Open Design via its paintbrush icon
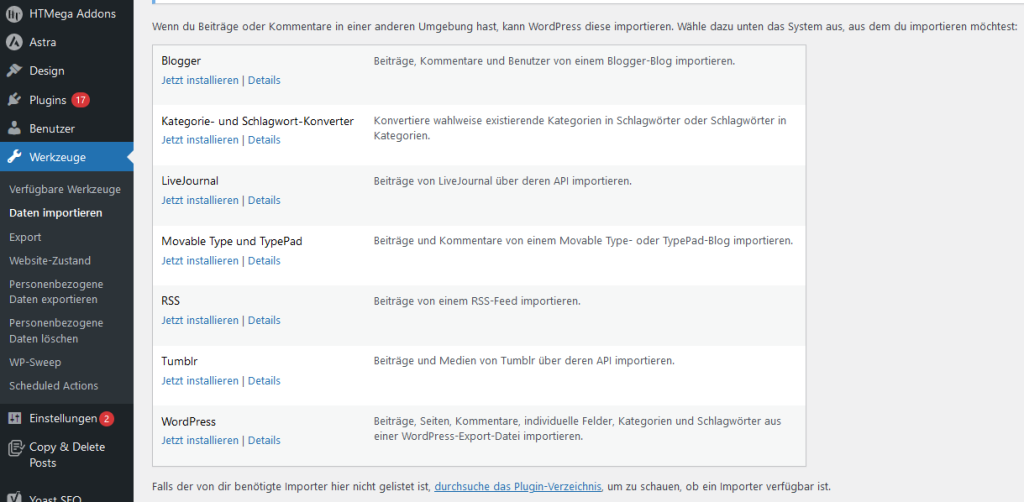1024x502 pixels. pos(14,71)
